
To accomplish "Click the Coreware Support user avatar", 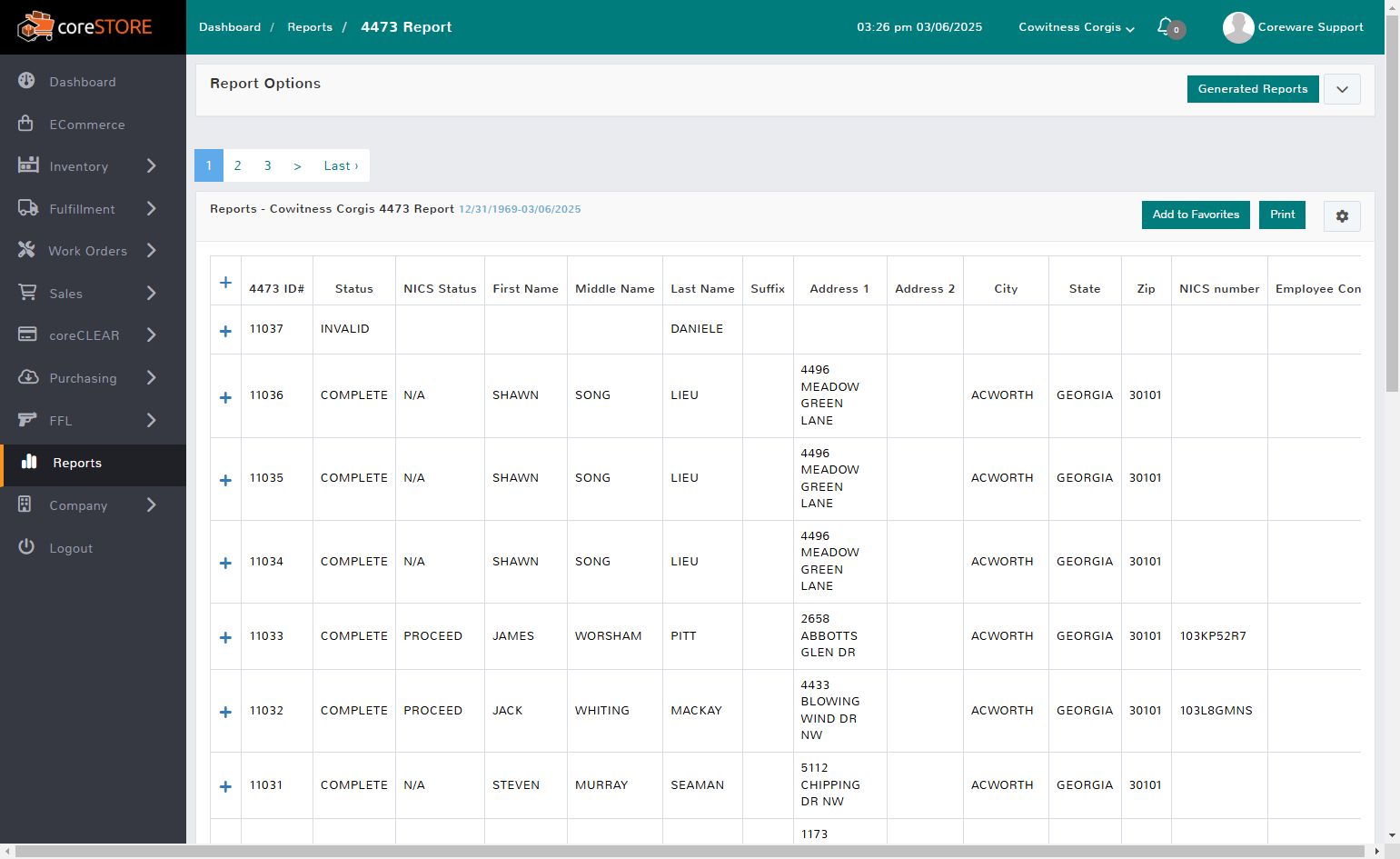I will coord(1238,27).
